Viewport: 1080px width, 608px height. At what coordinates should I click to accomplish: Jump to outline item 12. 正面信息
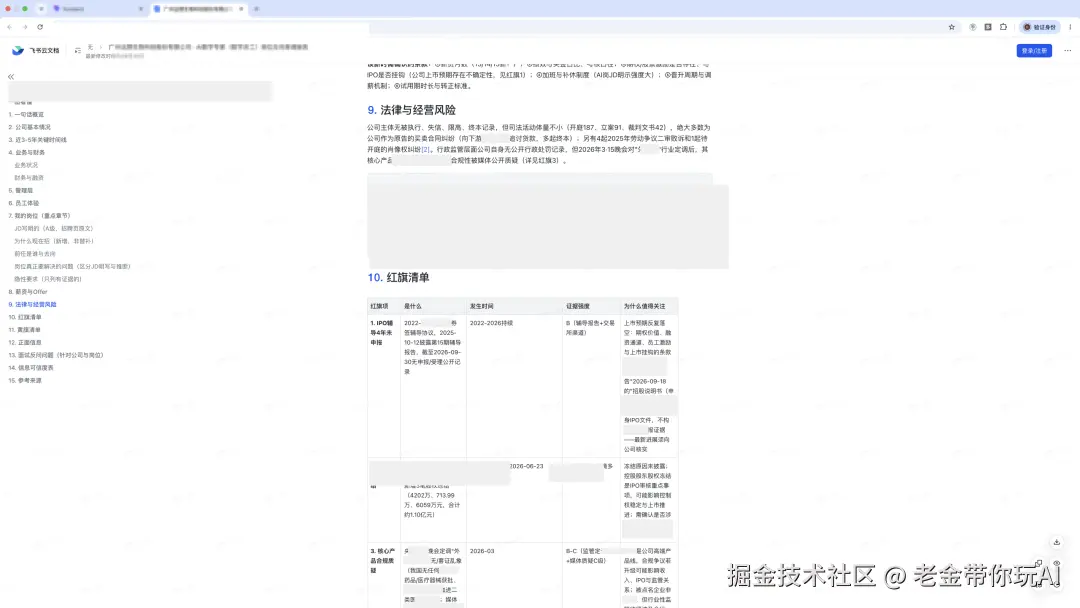click(25, 342)
